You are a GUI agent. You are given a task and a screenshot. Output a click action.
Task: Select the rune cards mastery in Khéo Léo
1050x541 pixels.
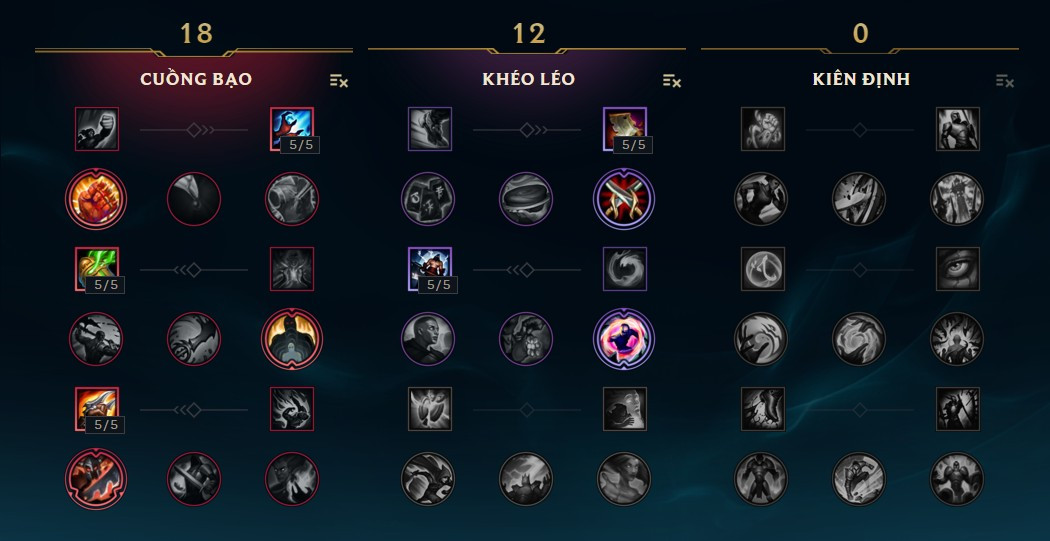click(x=428, y=199)
